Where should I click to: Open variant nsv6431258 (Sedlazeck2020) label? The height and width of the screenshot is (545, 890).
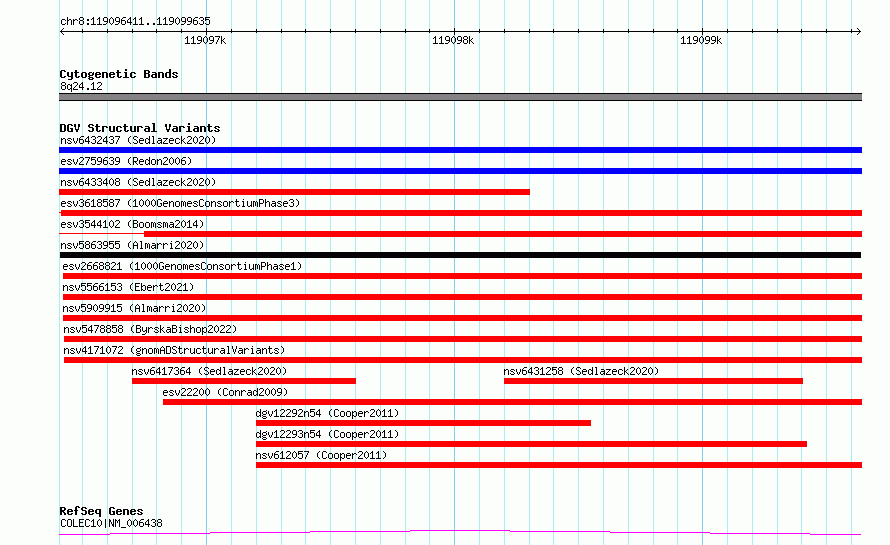click(581, 371)
